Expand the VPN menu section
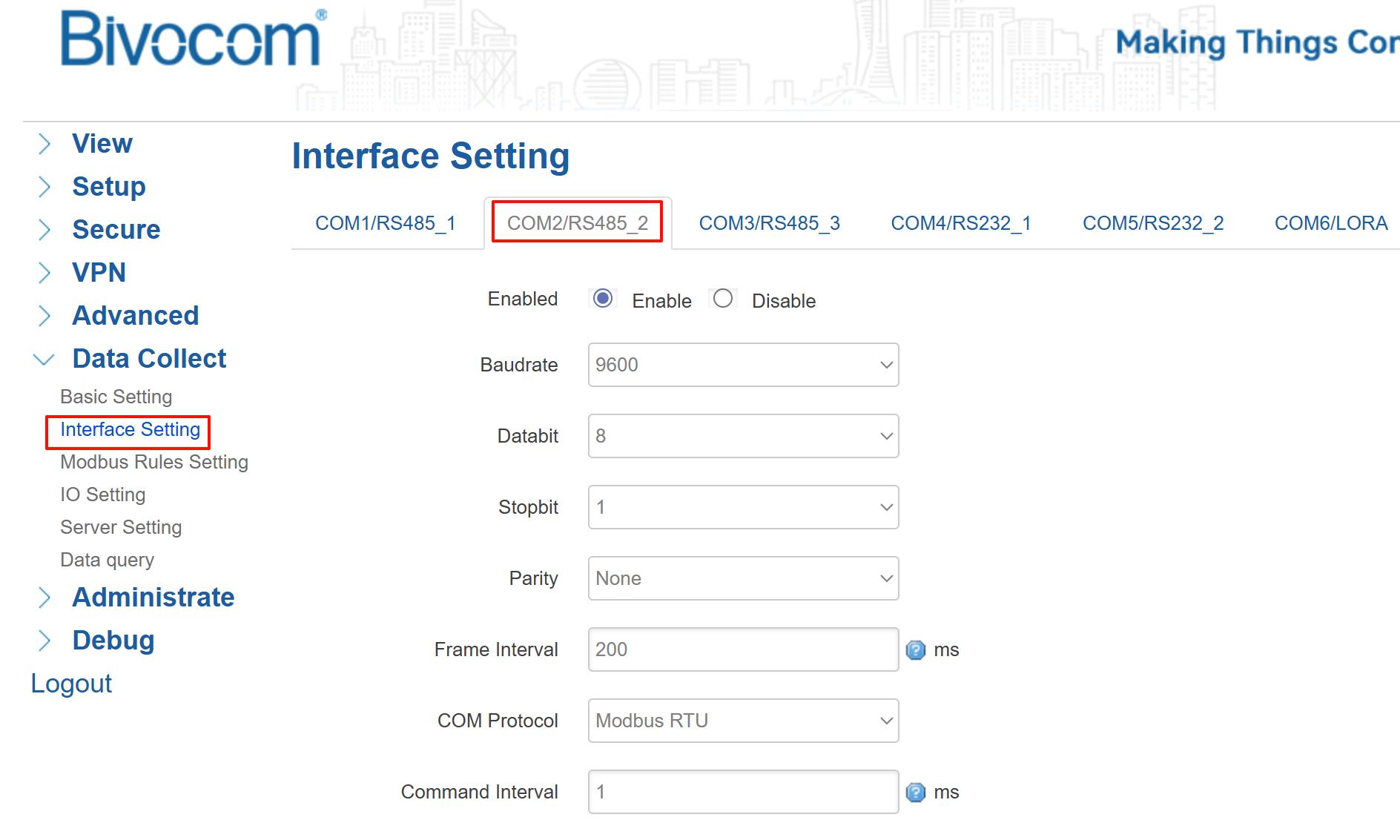This screenshot has height=840, width=1400. 99,273
